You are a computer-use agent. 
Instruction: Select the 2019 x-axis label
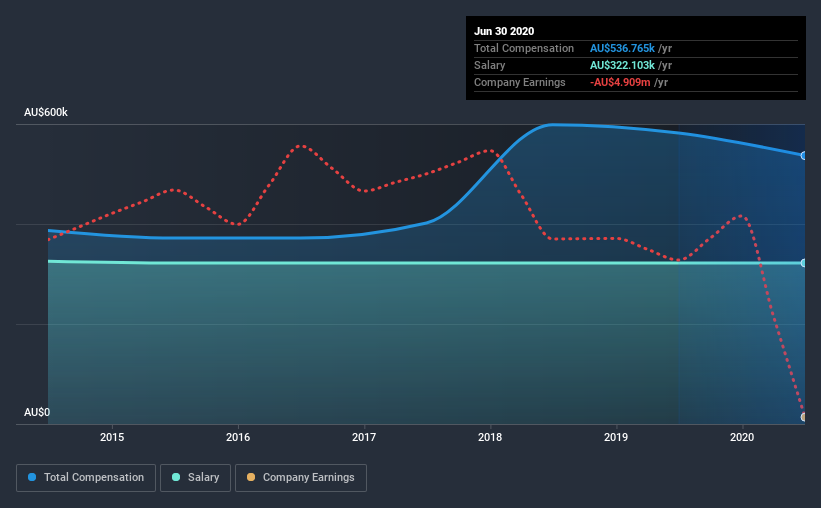[x=616, y=437]
